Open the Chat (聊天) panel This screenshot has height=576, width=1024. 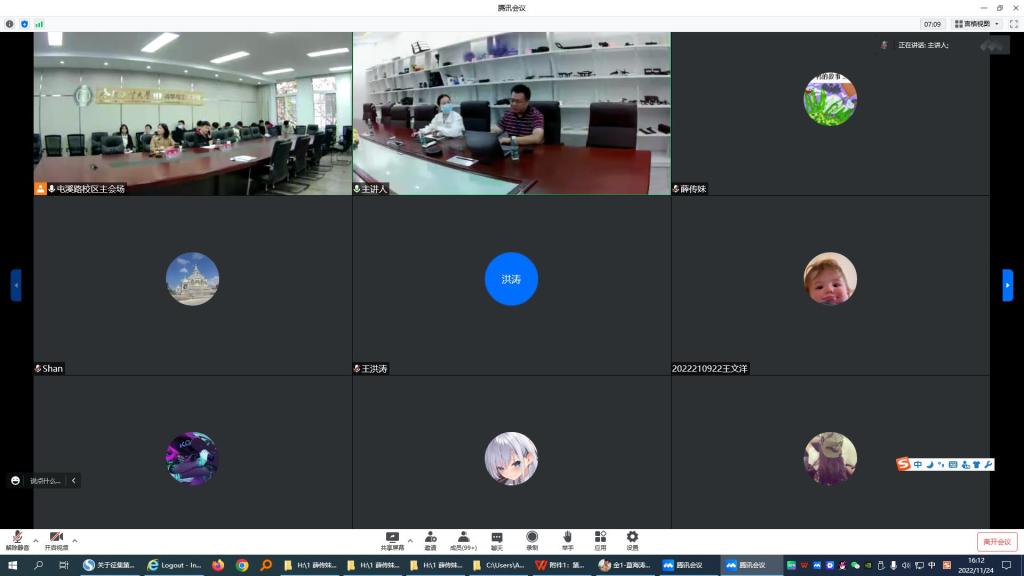pos(497,539)
